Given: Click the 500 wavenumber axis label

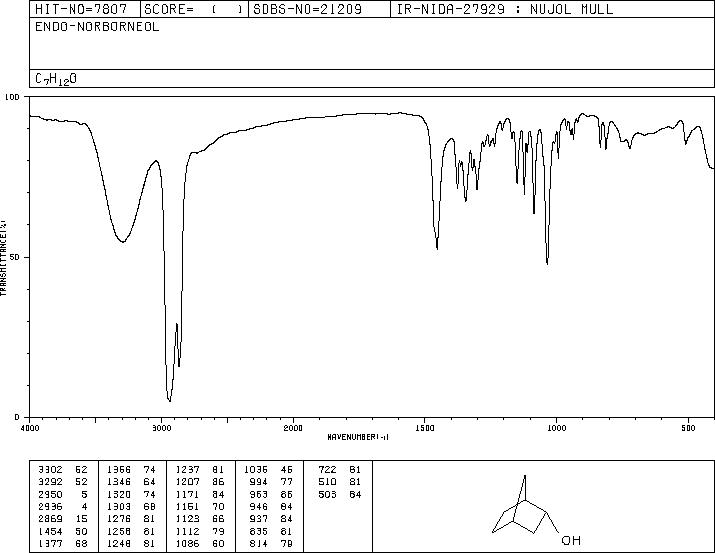Looking at the screenshot, I should [688, 428].
